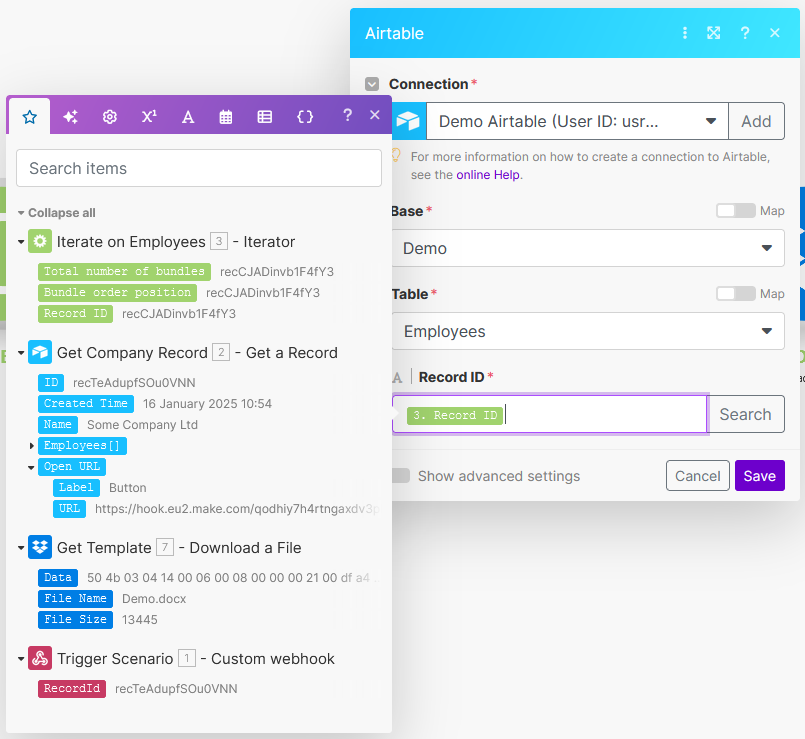Image resolution: width=805 pixels, height=739 pixels.
Task: Collapse the Trigger Scenario group
Action: point(21,659)
